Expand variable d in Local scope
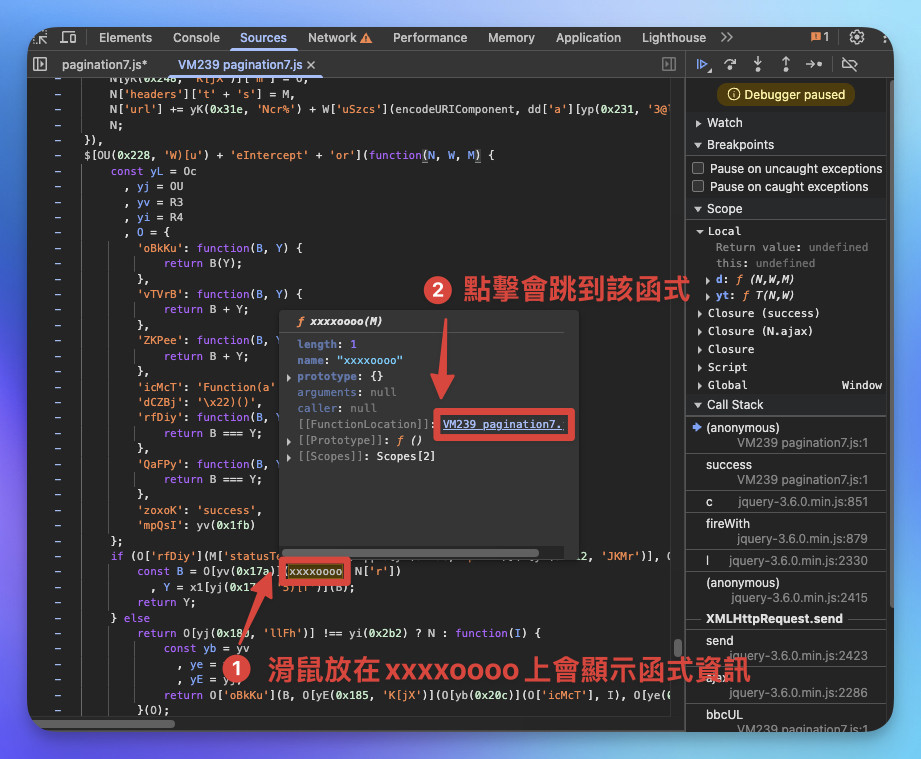 [x=708, y=280]
